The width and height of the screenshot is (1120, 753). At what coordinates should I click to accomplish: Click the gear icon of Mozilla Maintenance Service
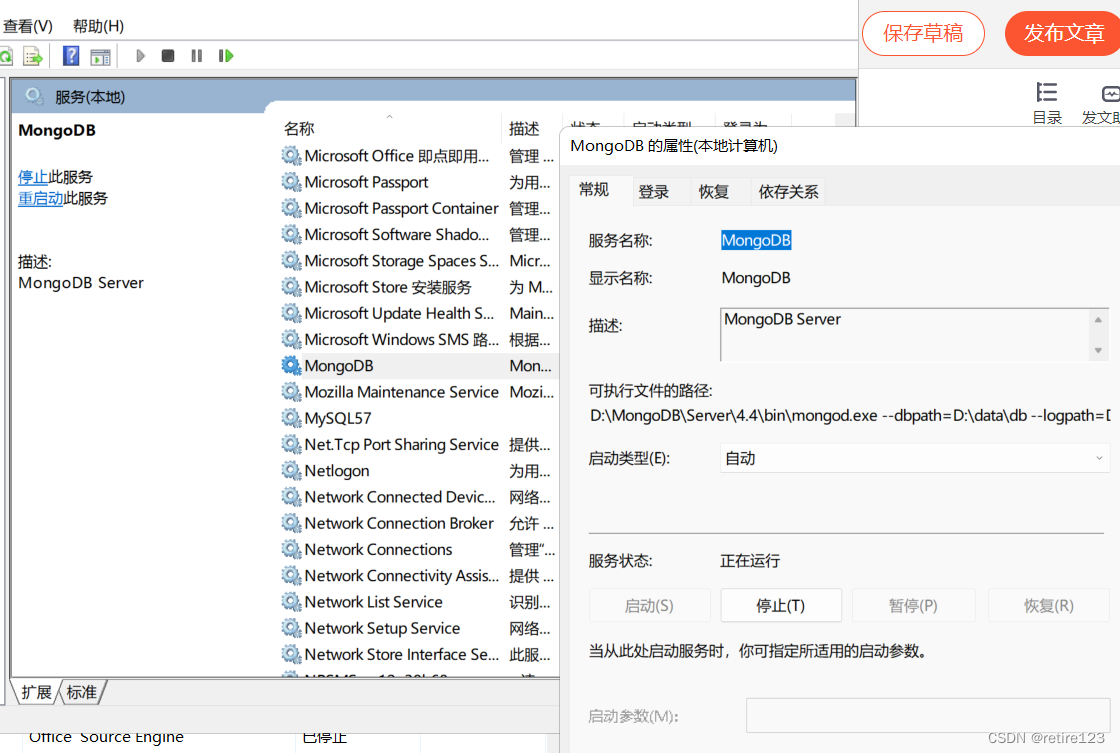pyautogui.click(x=291, y=392)
